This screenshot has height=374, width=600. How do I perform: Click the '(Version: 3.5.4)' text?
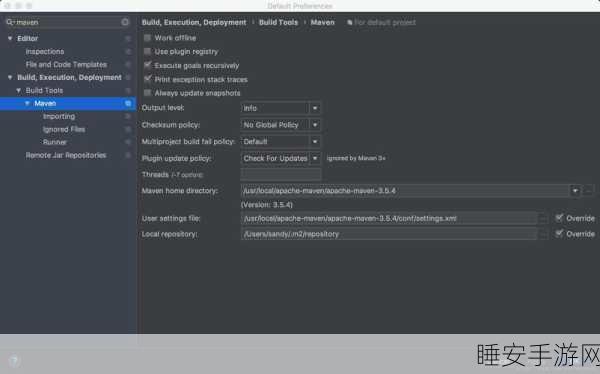click(x=267, y=205)
